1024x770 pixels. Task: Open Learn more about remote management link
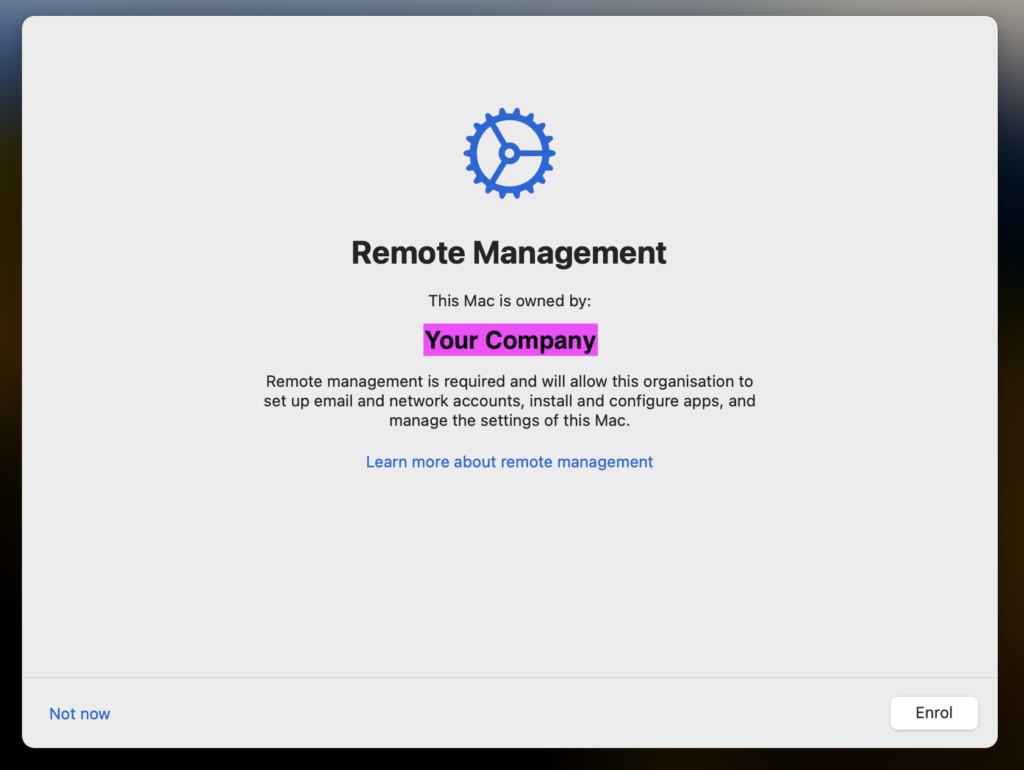tap(509, 462)
